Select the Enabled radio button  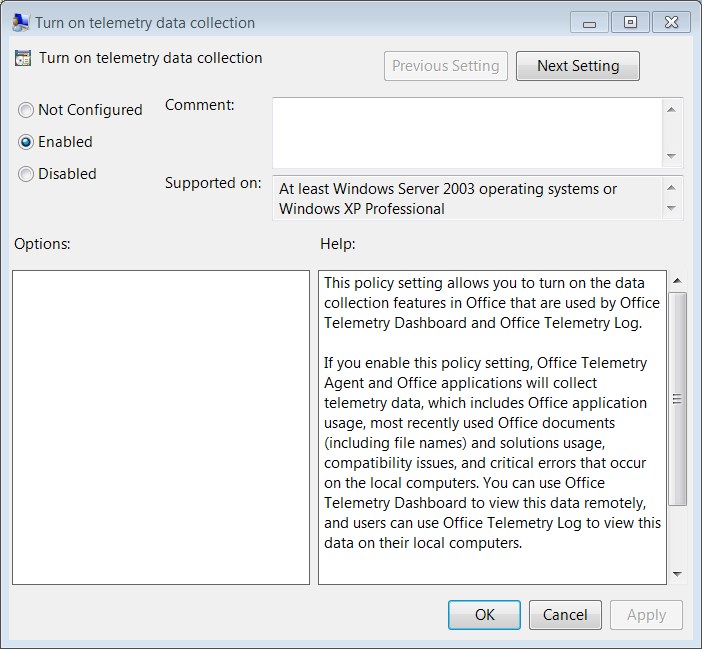[x=26, y=142]
